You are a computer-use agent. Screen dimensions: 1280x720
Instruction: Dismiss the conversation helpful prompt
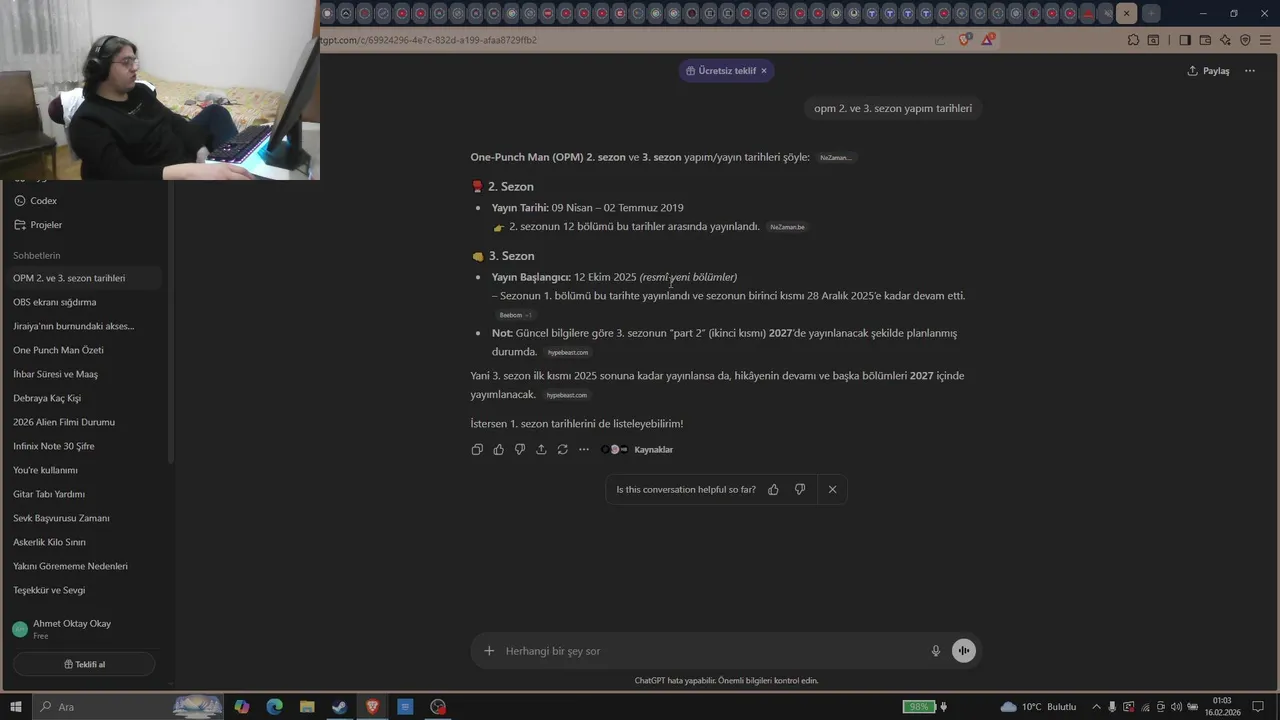(x=832, y=489)
